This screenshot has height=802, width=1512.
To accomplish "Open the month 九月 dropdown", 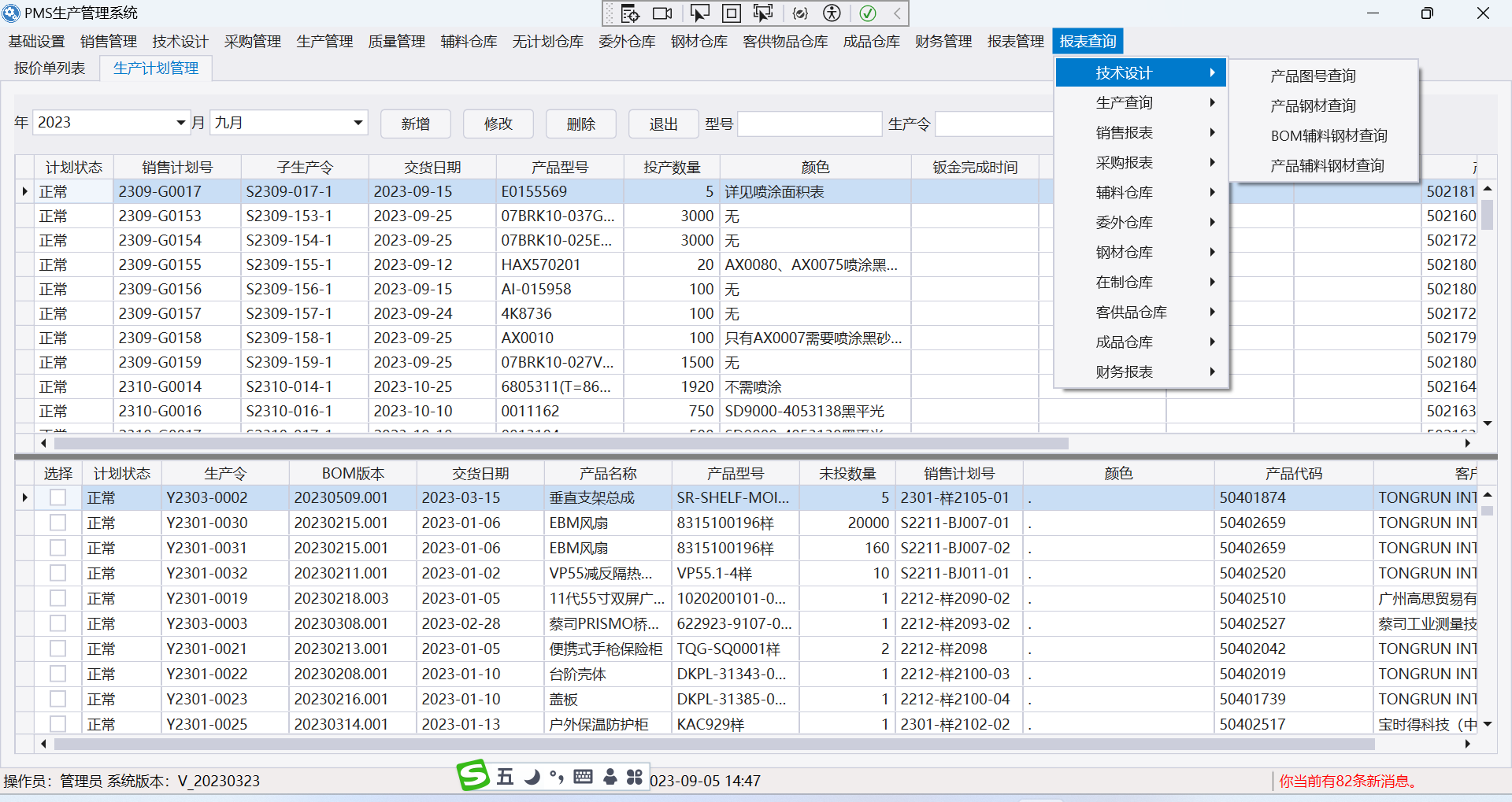I will 358,123.
